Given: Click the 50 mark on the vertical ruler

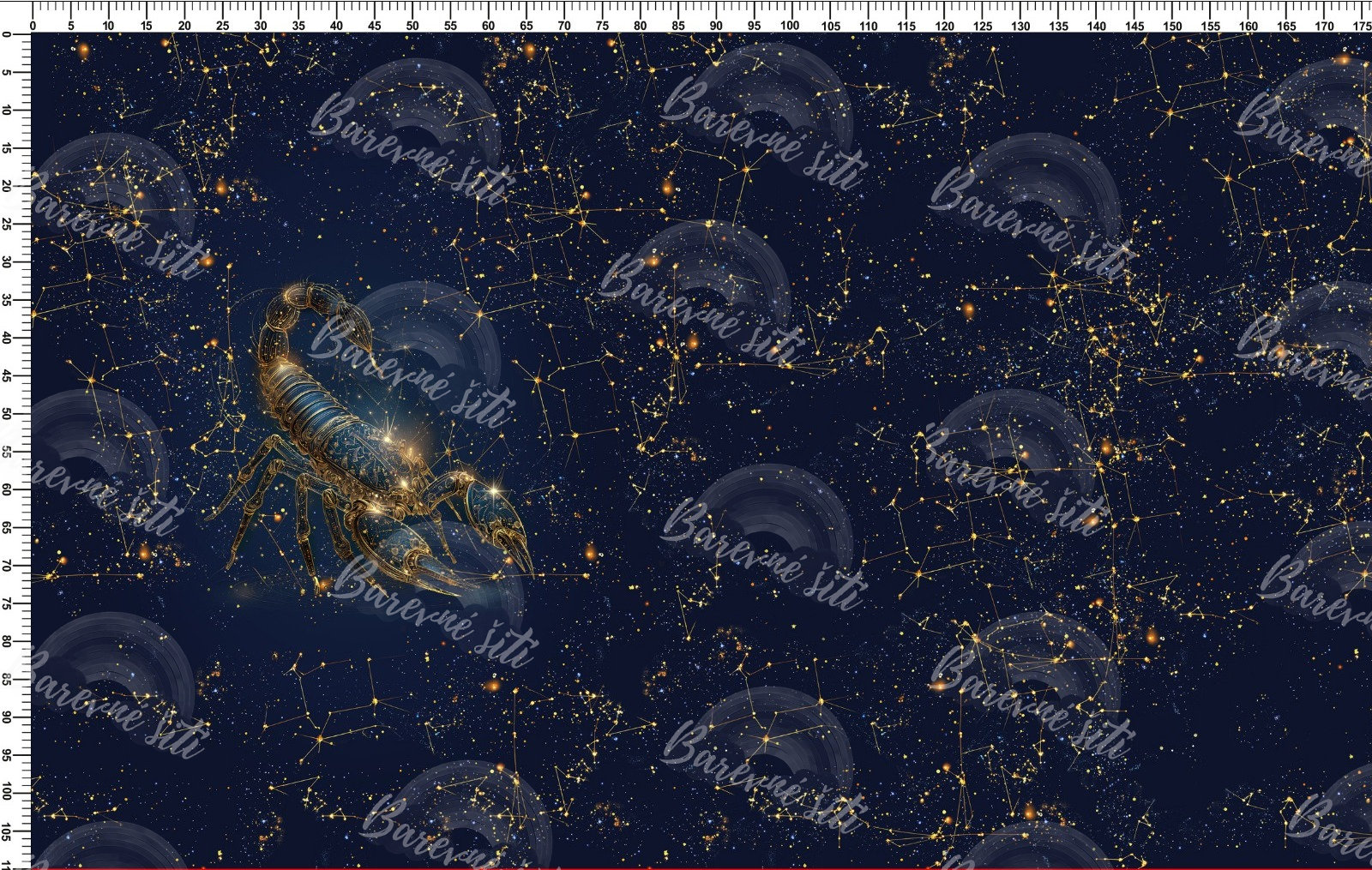Looking at the screenshot, I should tap(7, 414).
